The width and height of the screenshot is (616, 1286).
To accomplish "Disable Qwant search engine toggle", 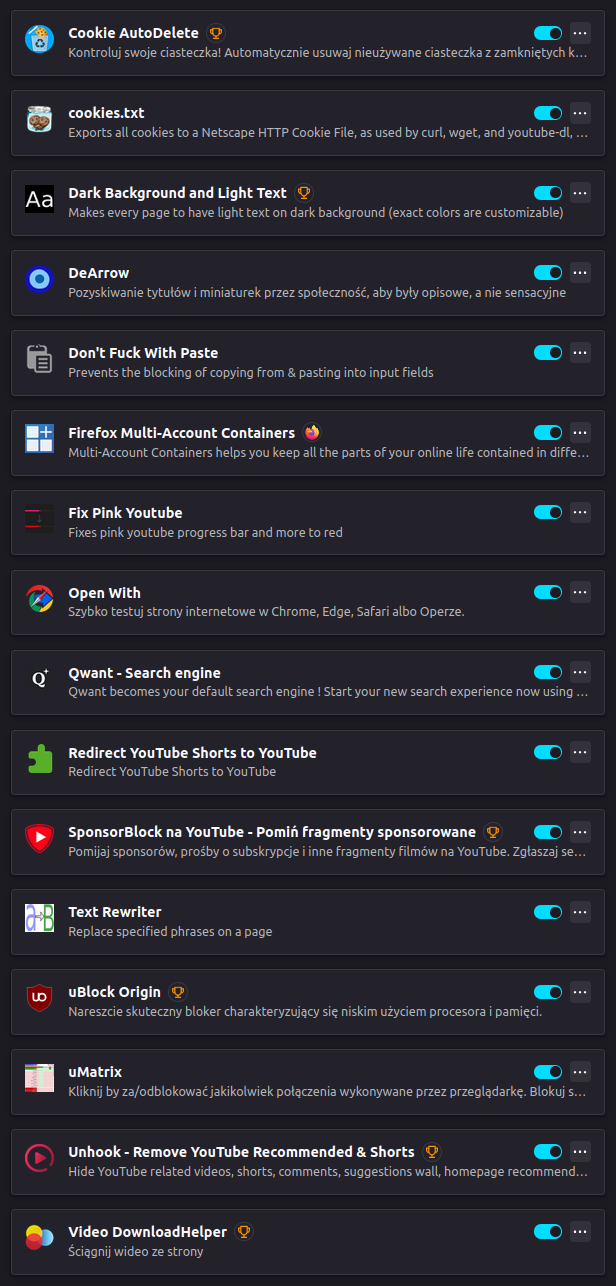I will pos(548,673).
